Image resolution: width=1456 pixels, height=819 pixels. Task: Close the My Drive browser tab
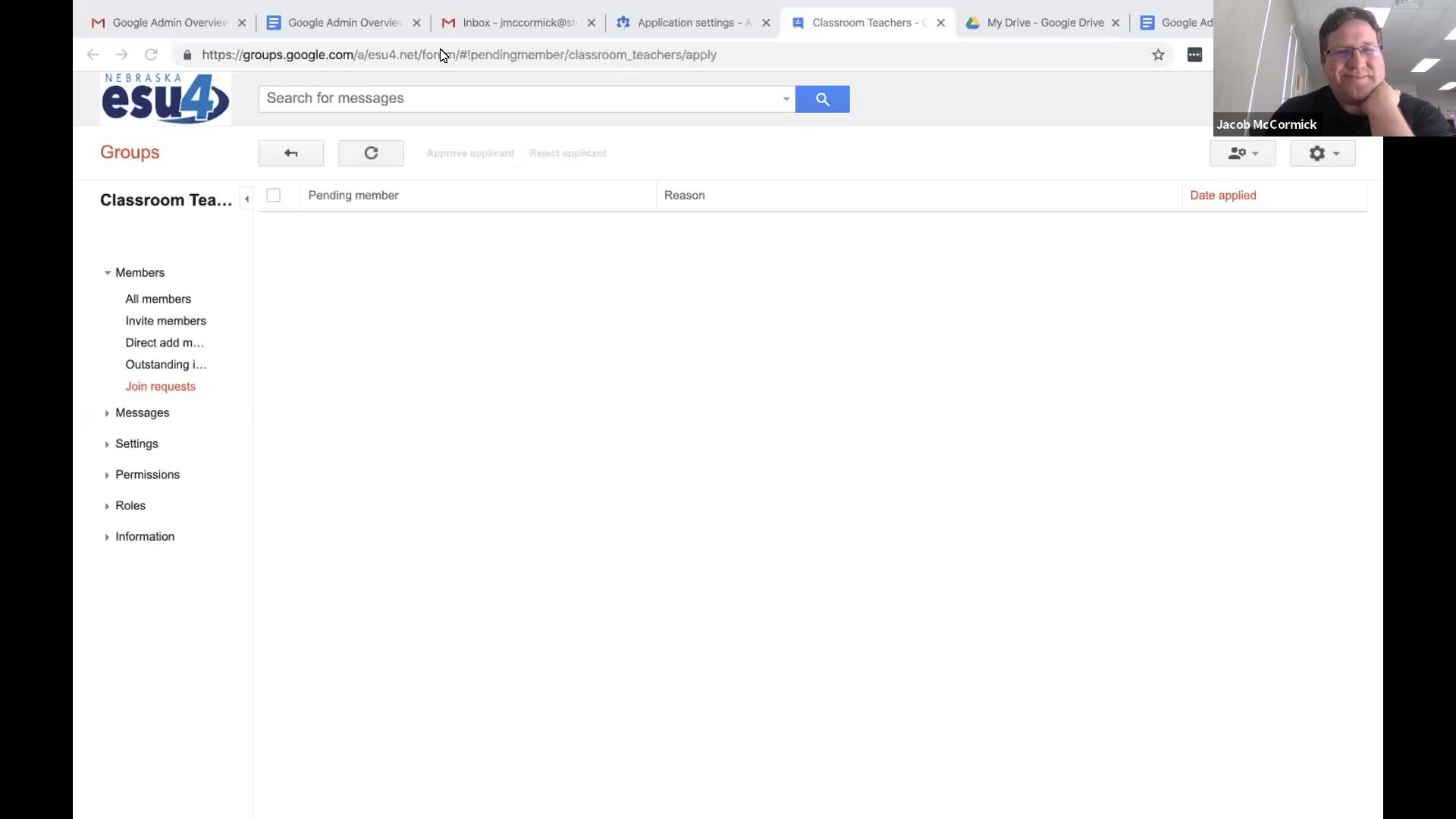(x=1116, y=23)
